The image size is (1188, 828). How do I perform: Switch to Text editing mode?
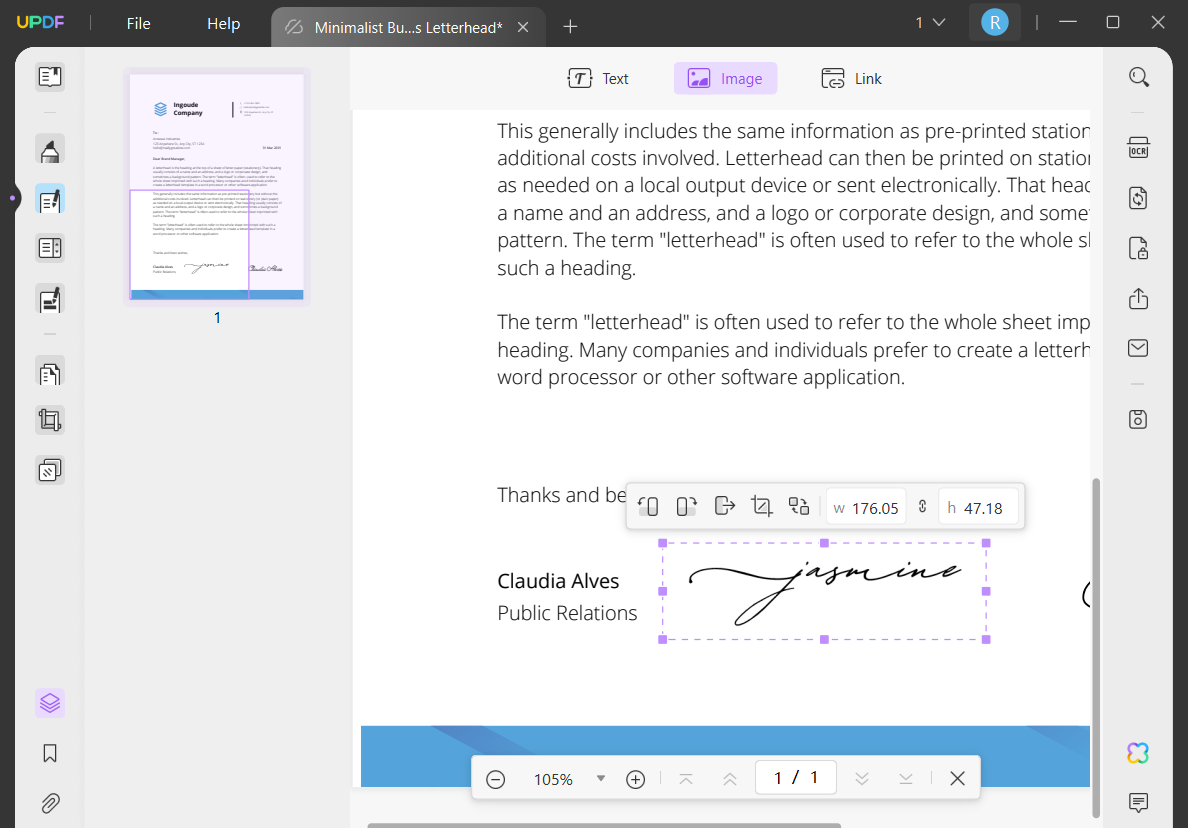598,78
